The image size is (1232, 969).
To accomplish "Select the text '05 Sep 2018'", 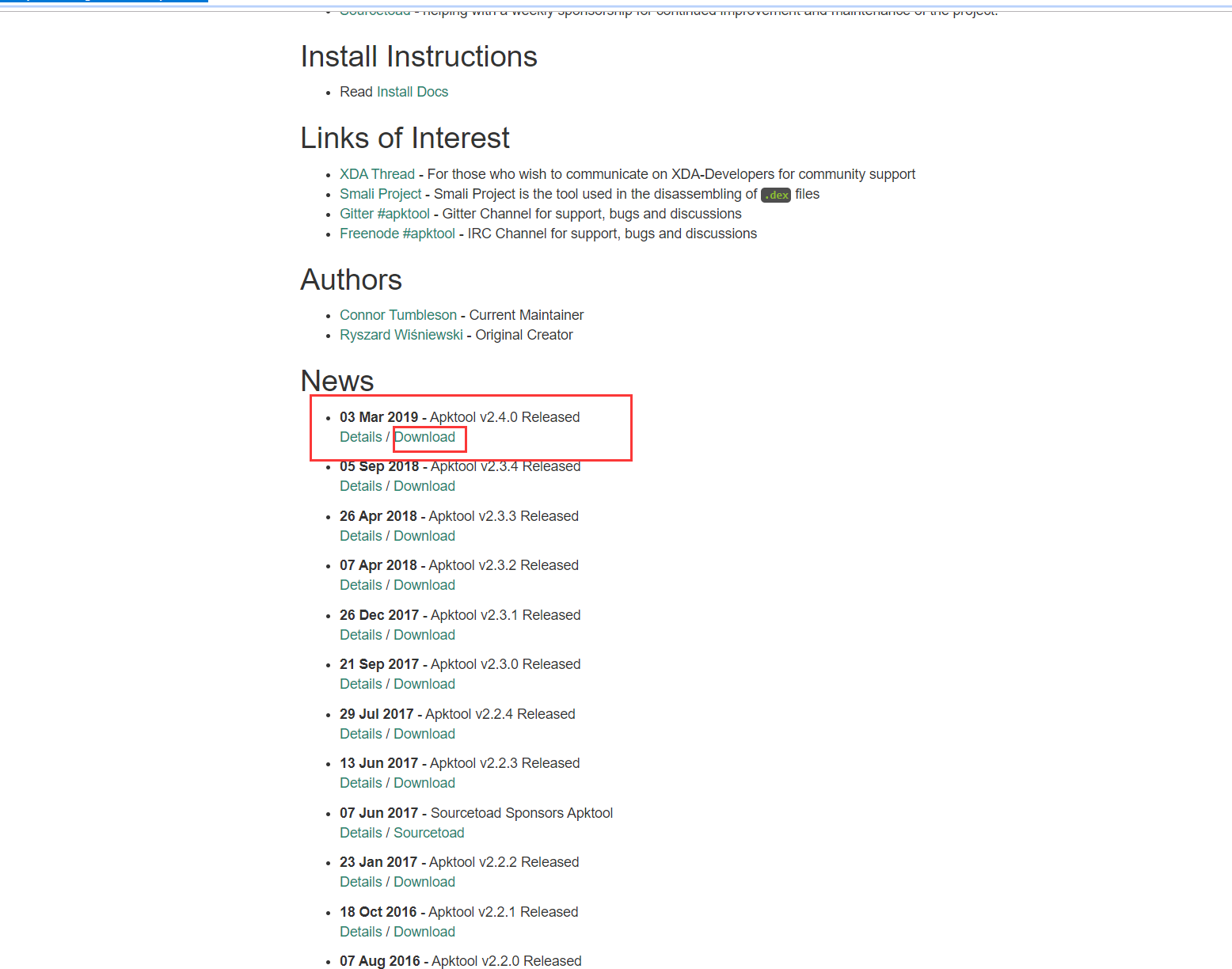I will (x=379, y=466).
